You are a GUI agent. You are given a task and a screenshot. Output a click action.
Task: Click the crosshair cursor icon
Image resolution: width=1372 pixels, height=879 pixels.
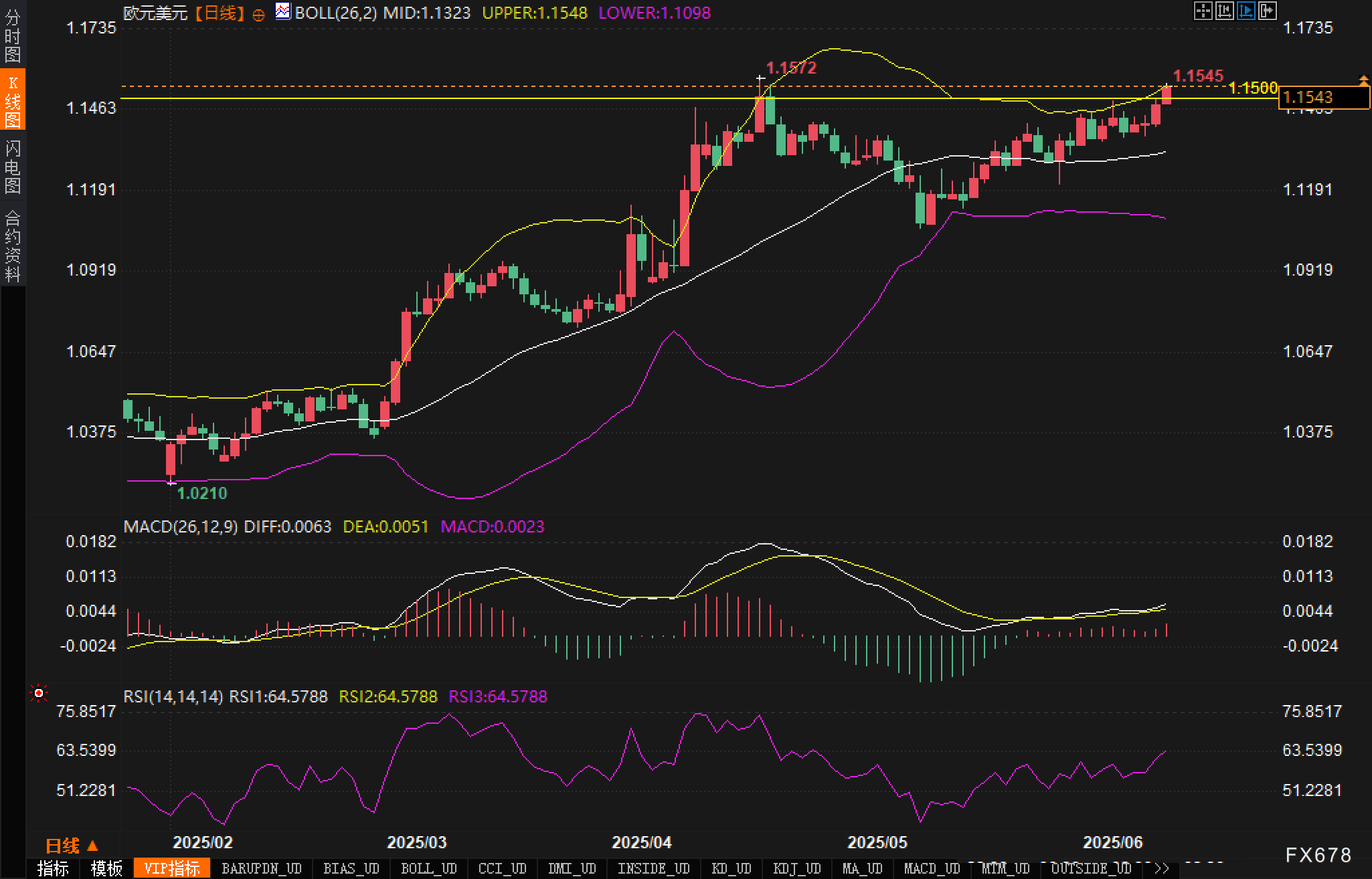click(x=1203, y=11)
